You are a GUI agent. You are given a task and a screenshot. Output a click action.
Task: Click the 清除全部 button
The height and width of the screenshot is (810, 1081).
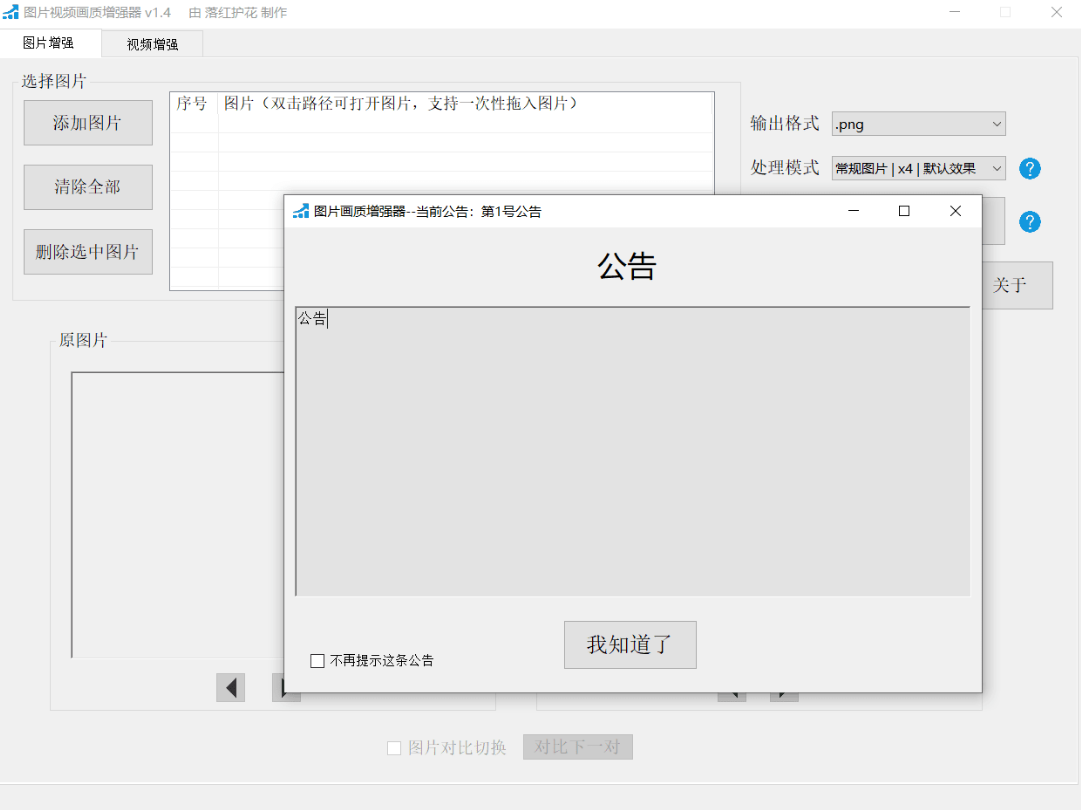tap(87, 187)
